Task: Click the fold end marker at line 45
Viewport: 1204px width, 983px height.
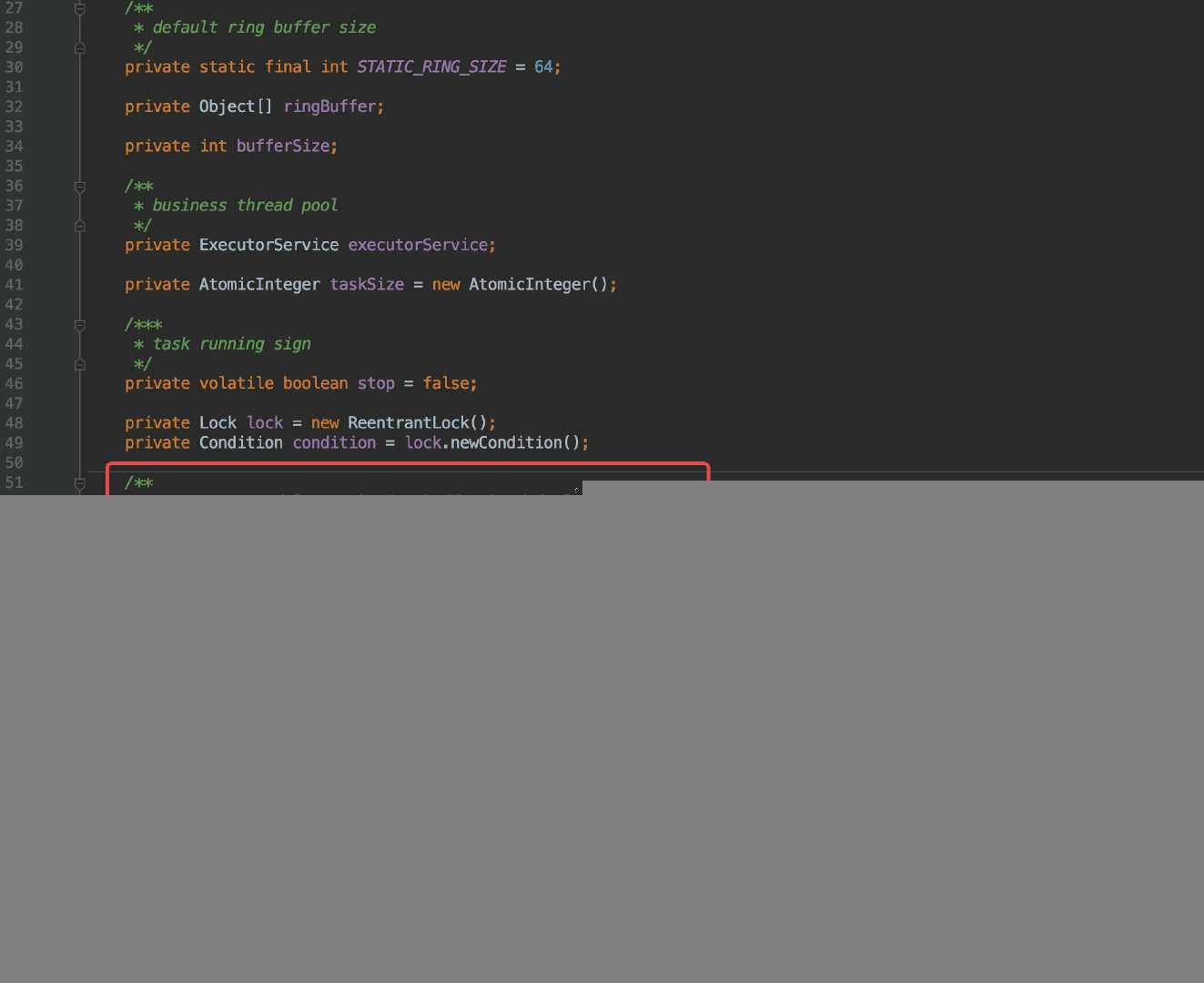Action: pos(80,364)
